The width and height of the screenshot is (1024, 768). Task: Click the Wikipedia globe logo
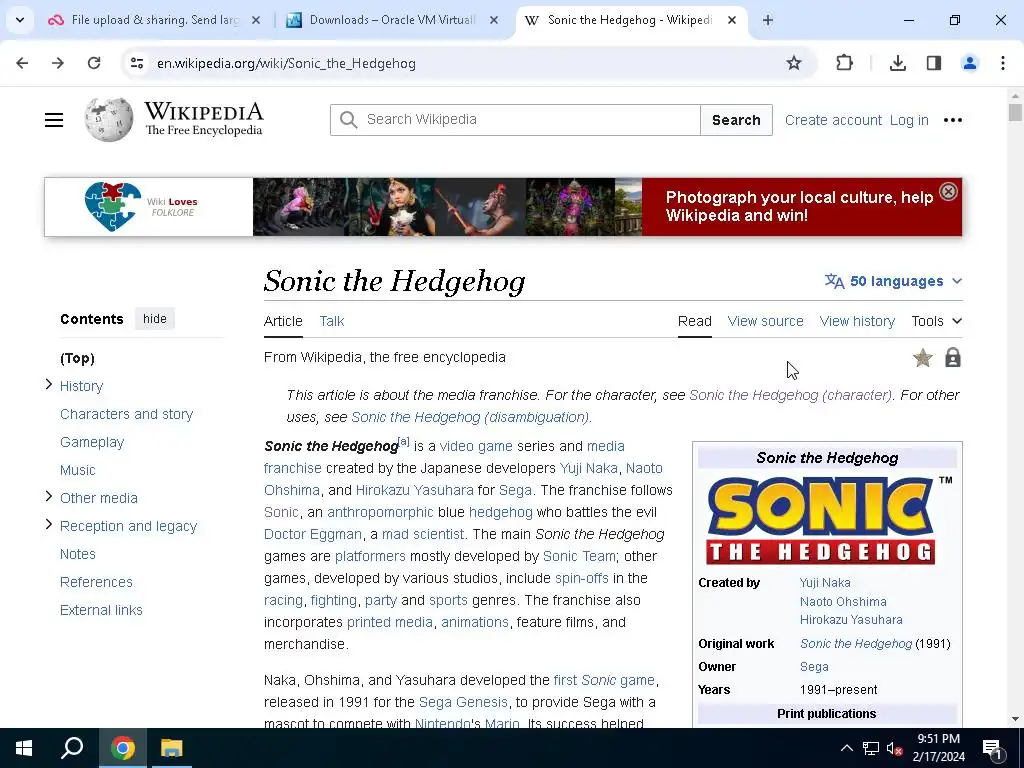pos(108,120)
